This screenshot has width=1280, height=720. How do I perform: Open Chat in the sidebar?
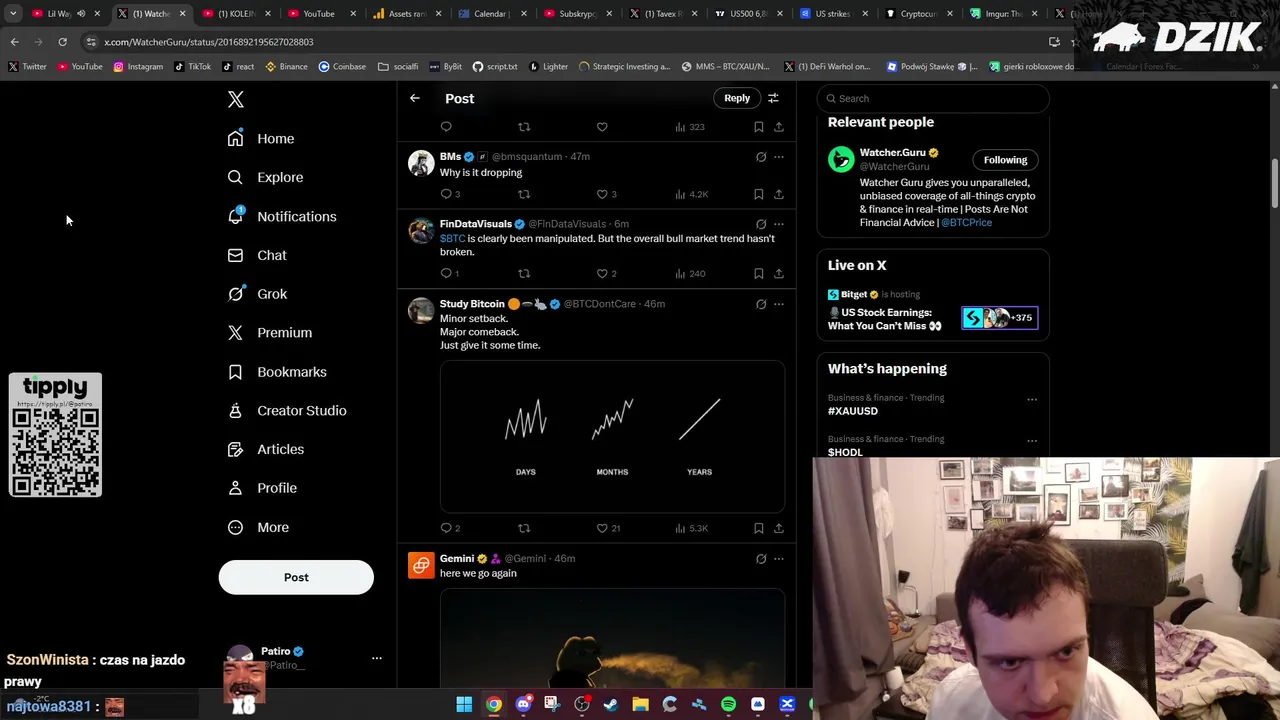(257, 255)
